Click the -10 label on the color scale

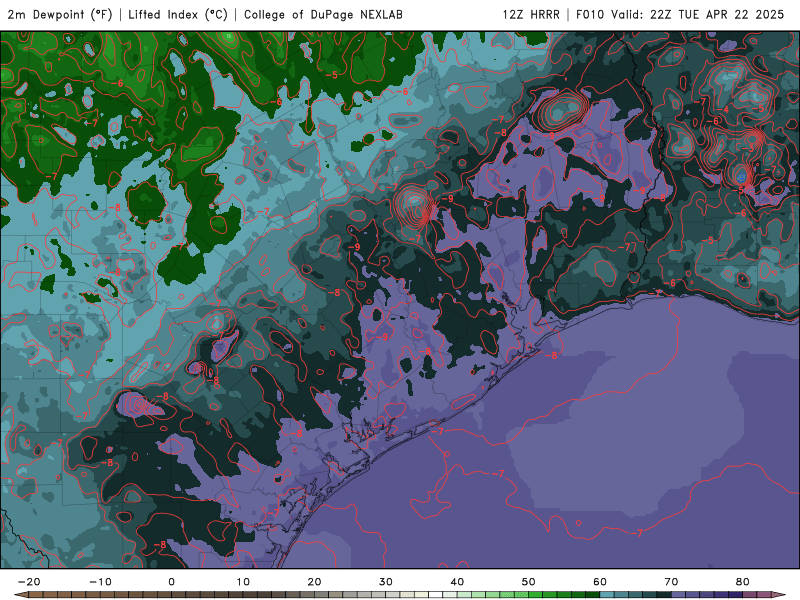pyautogui.click(x=100, y=582)
